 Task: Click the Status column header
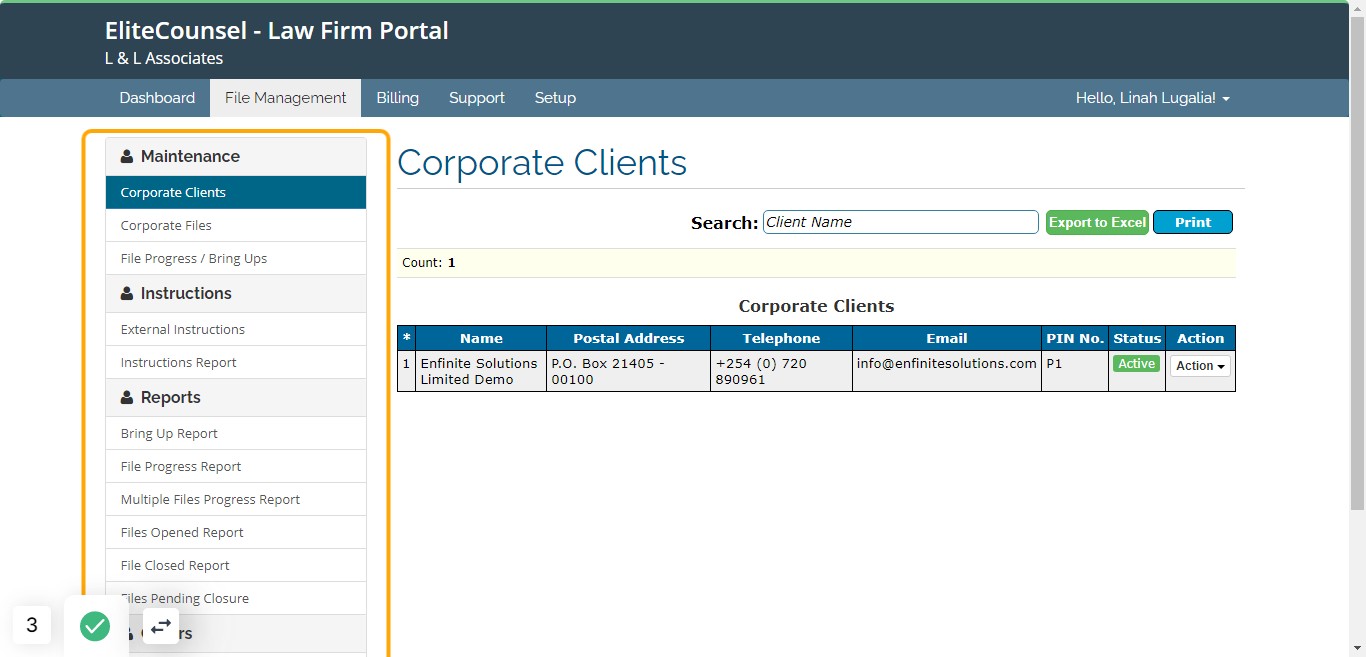pos(1137,338)
